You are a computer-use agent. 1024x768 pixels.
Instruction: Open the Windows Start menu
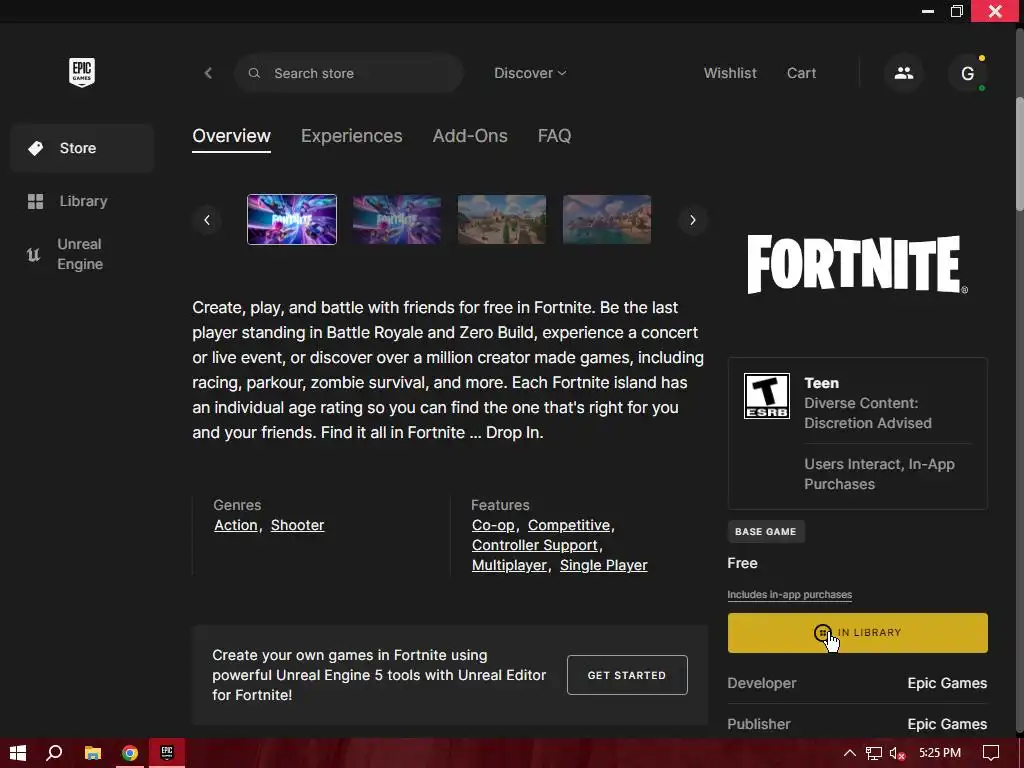click(x=18, y=753)
